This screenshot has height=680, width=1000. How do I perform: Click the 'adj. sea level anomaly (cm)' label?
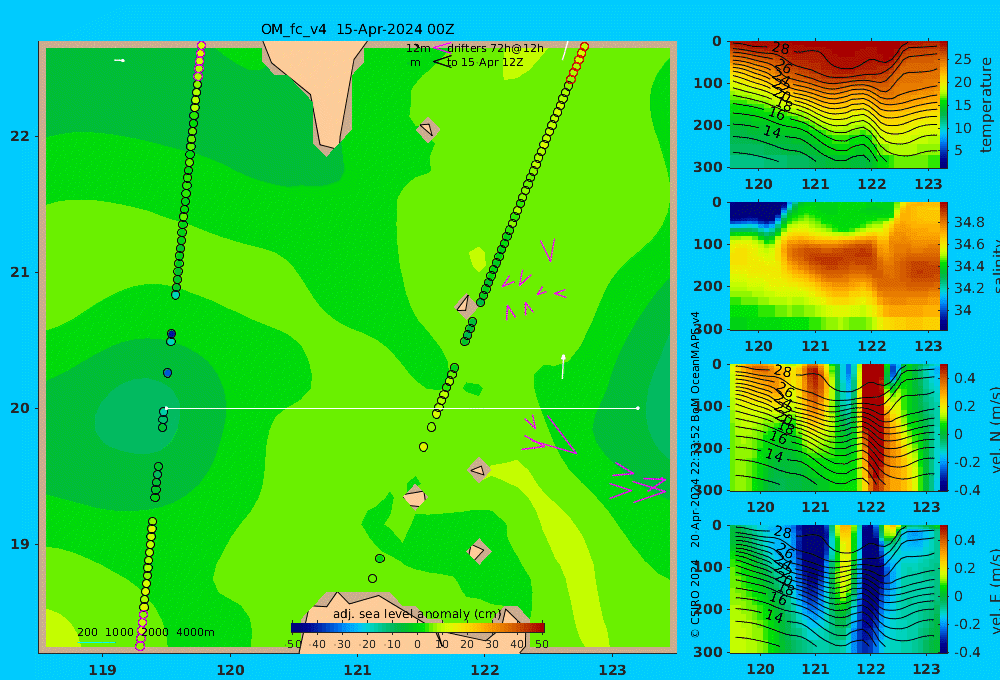pos(418,614)
